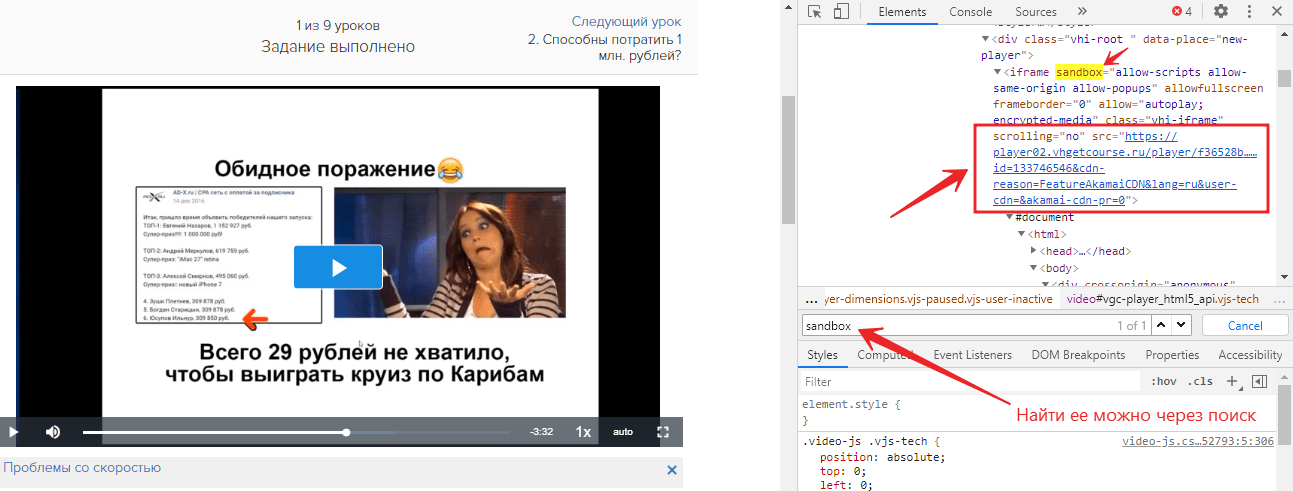
Task: Toggle device toolbar icon in DevTools
Action: [x=841, y=12]
